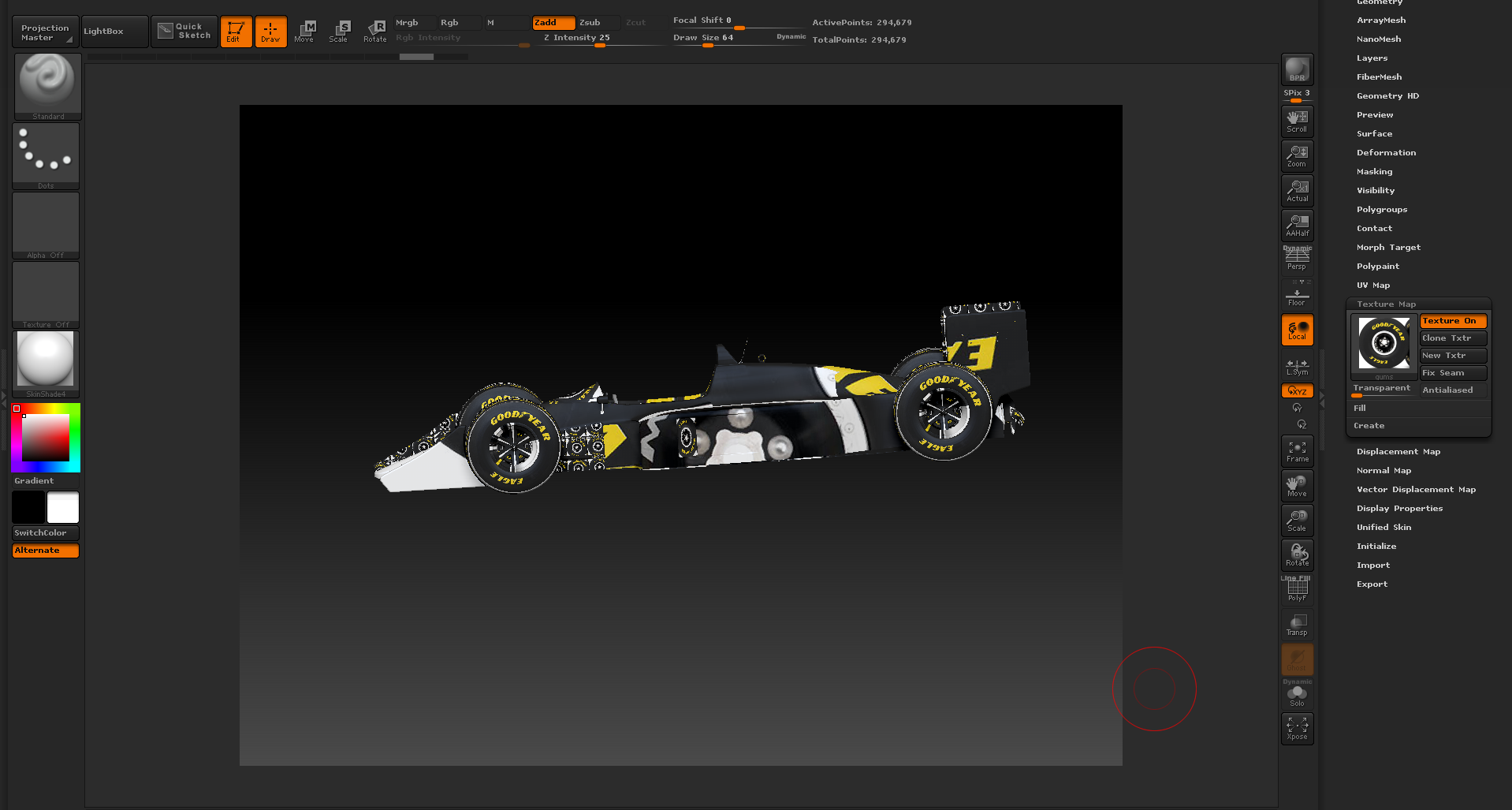Pick a color in the color square
This screenshot has height=810, width=1512.
click(46, 438)
